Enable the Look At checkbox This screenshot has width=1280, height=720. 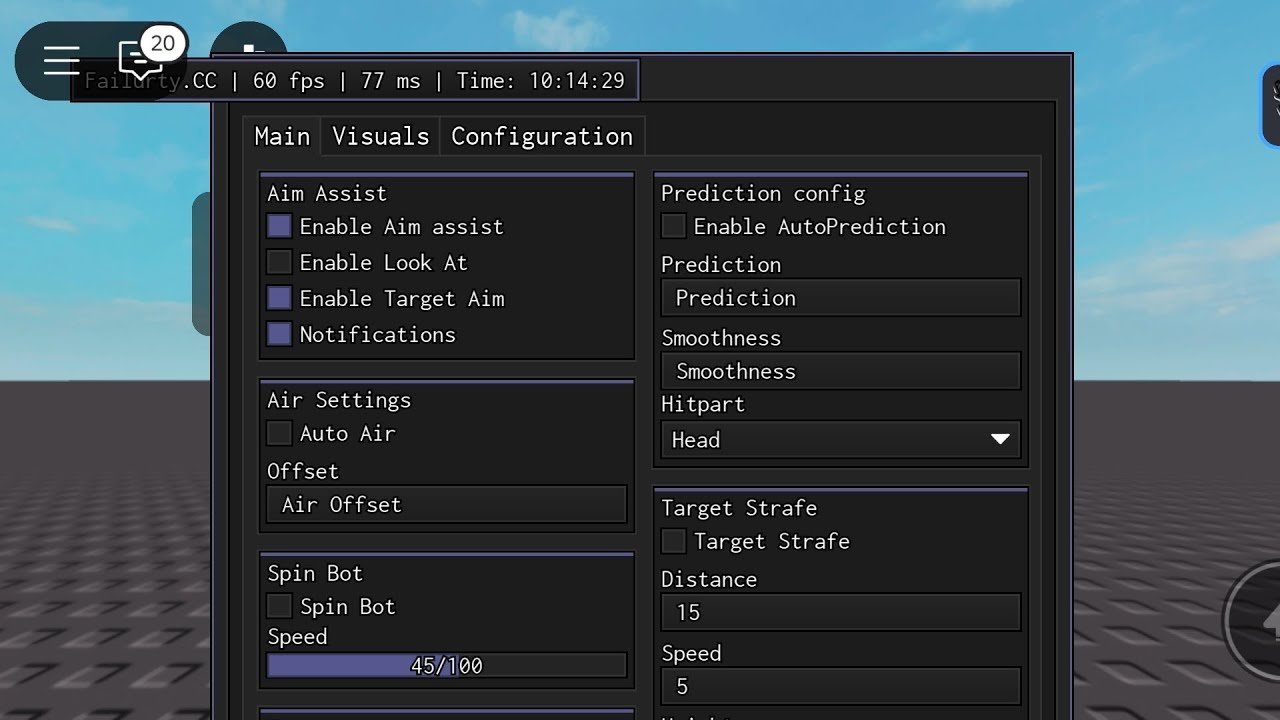click(x=279, y=263)
